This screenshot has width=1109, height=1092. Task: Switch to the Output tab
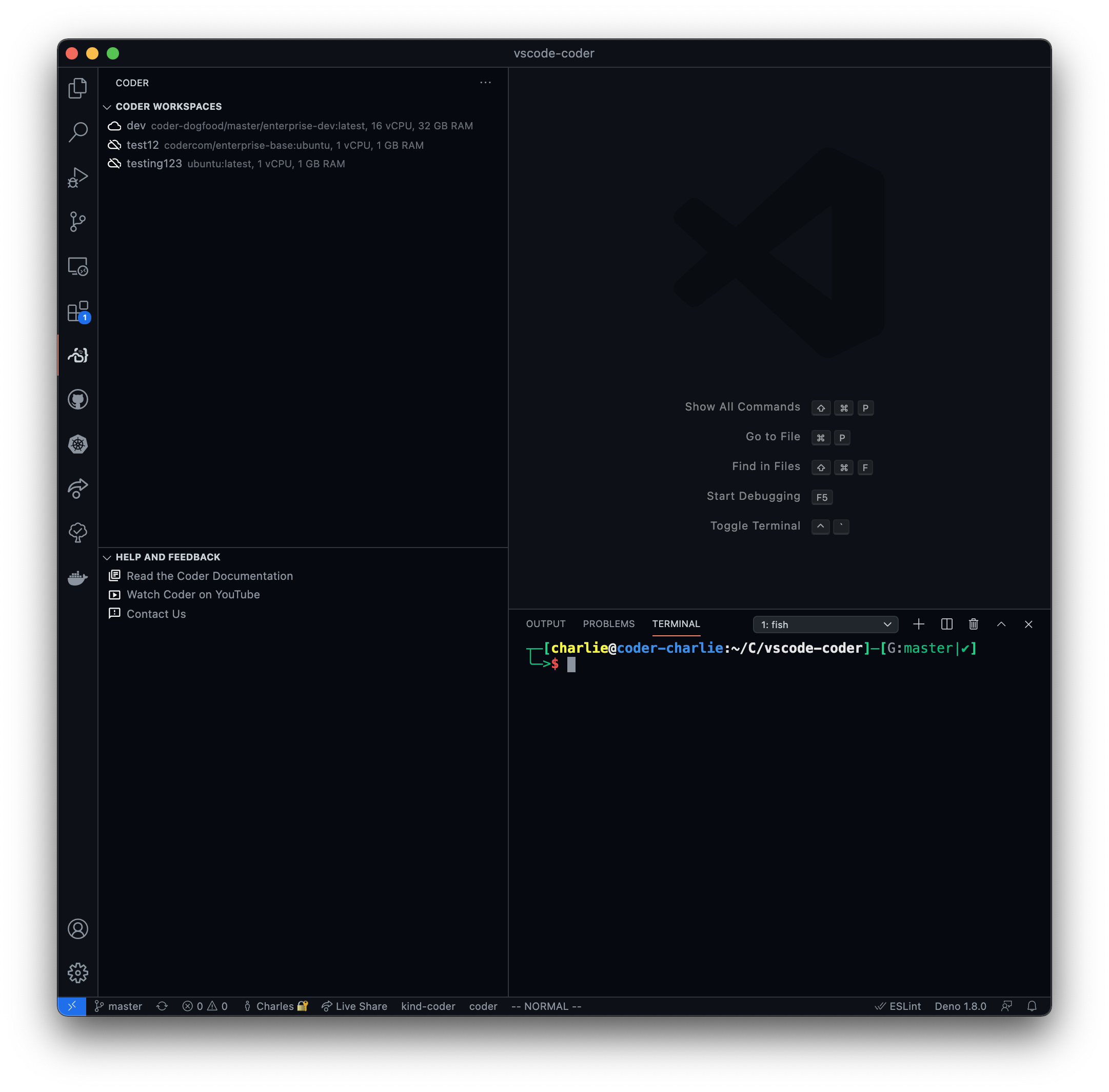[x=545, y=623]
